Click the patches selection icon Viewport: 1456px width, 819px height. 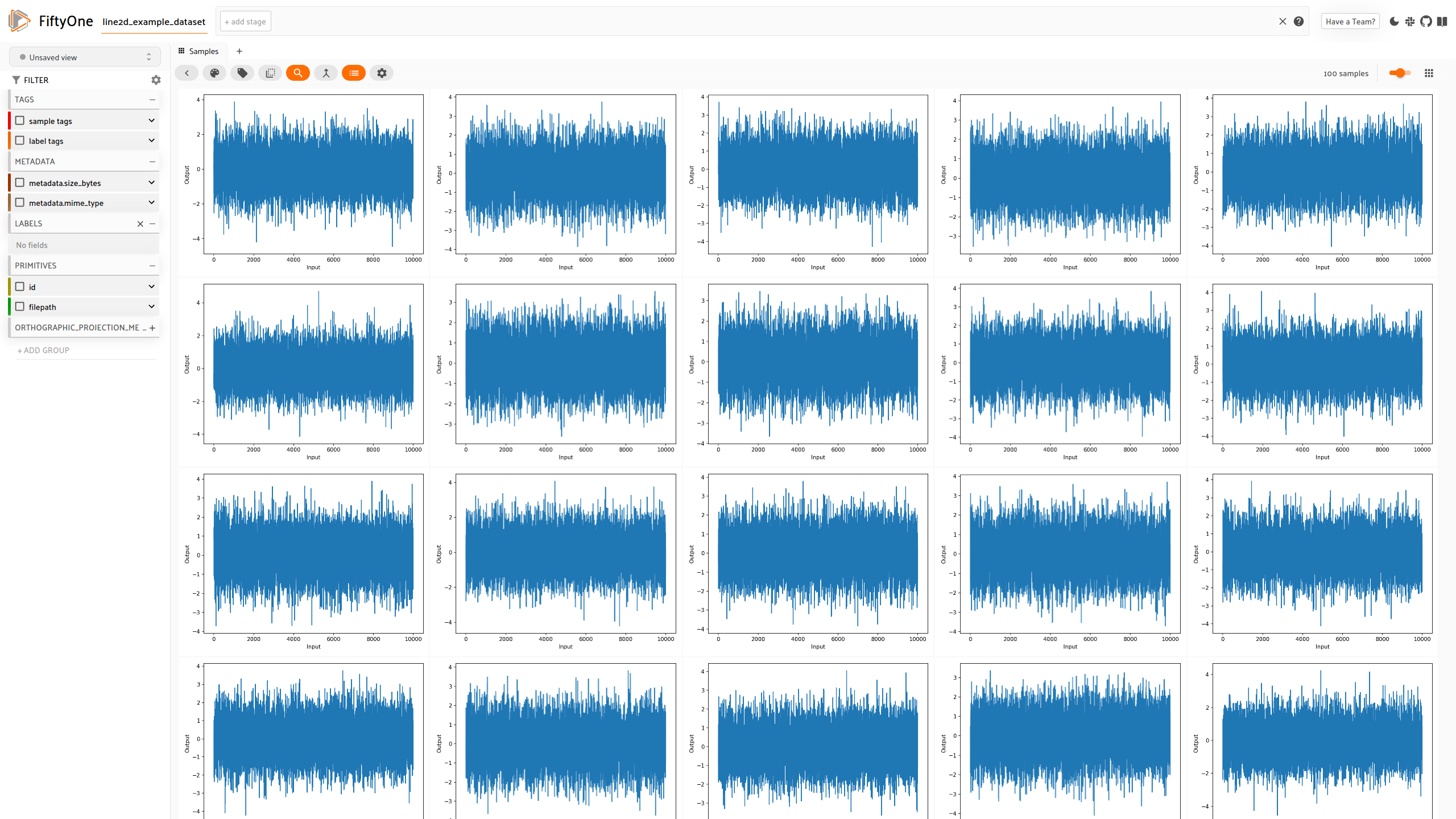coord(270,73)
